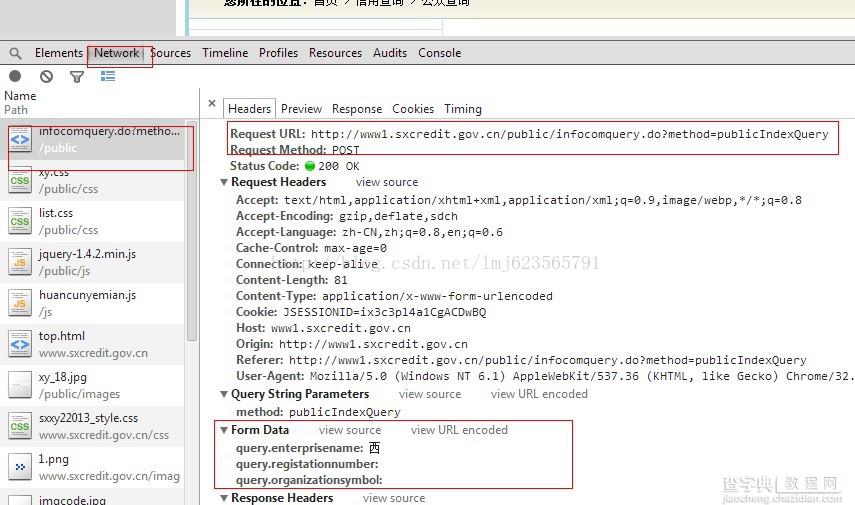Select the Preview tab
Screen dimensions: 855x505
pos(302,109)
